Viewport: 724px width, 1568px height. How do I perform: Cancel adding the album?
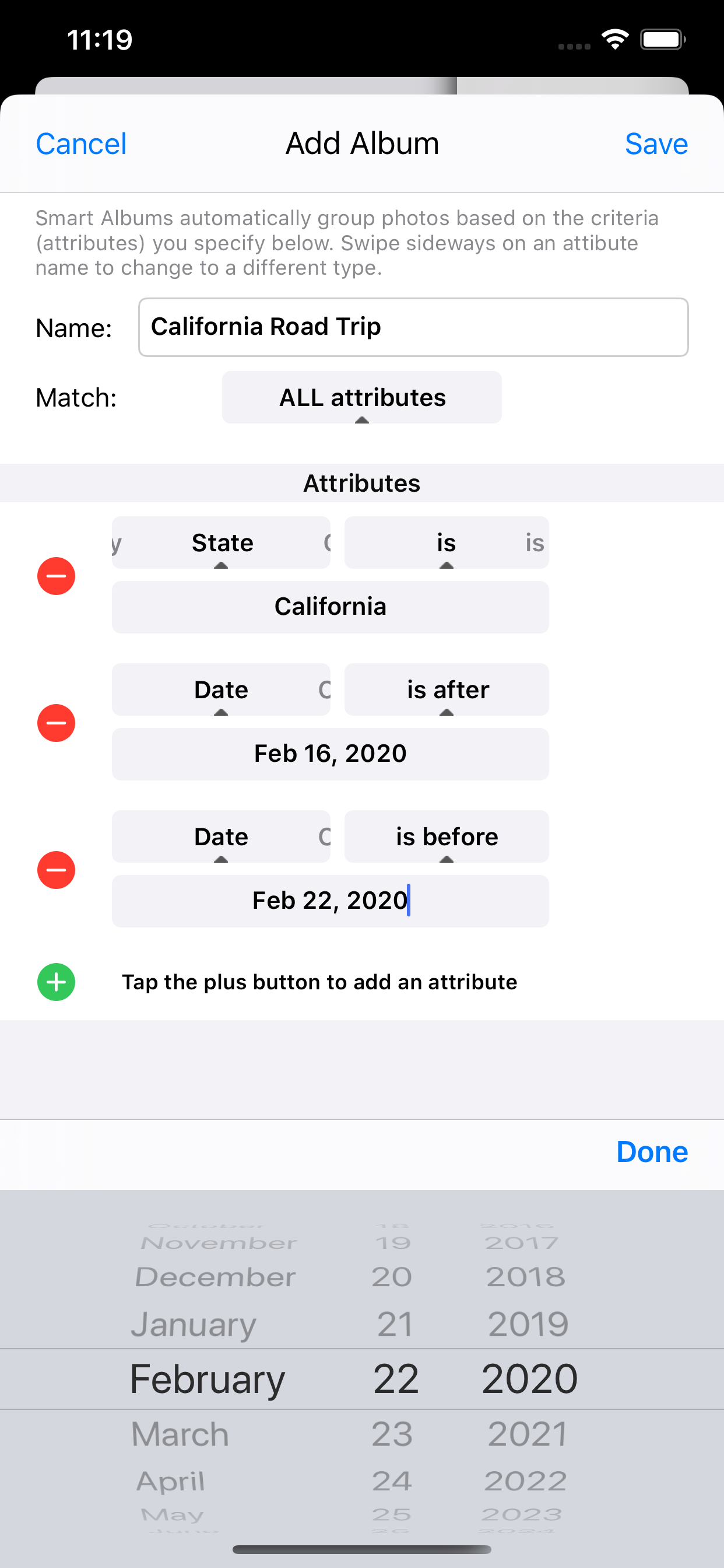(81, 143)
